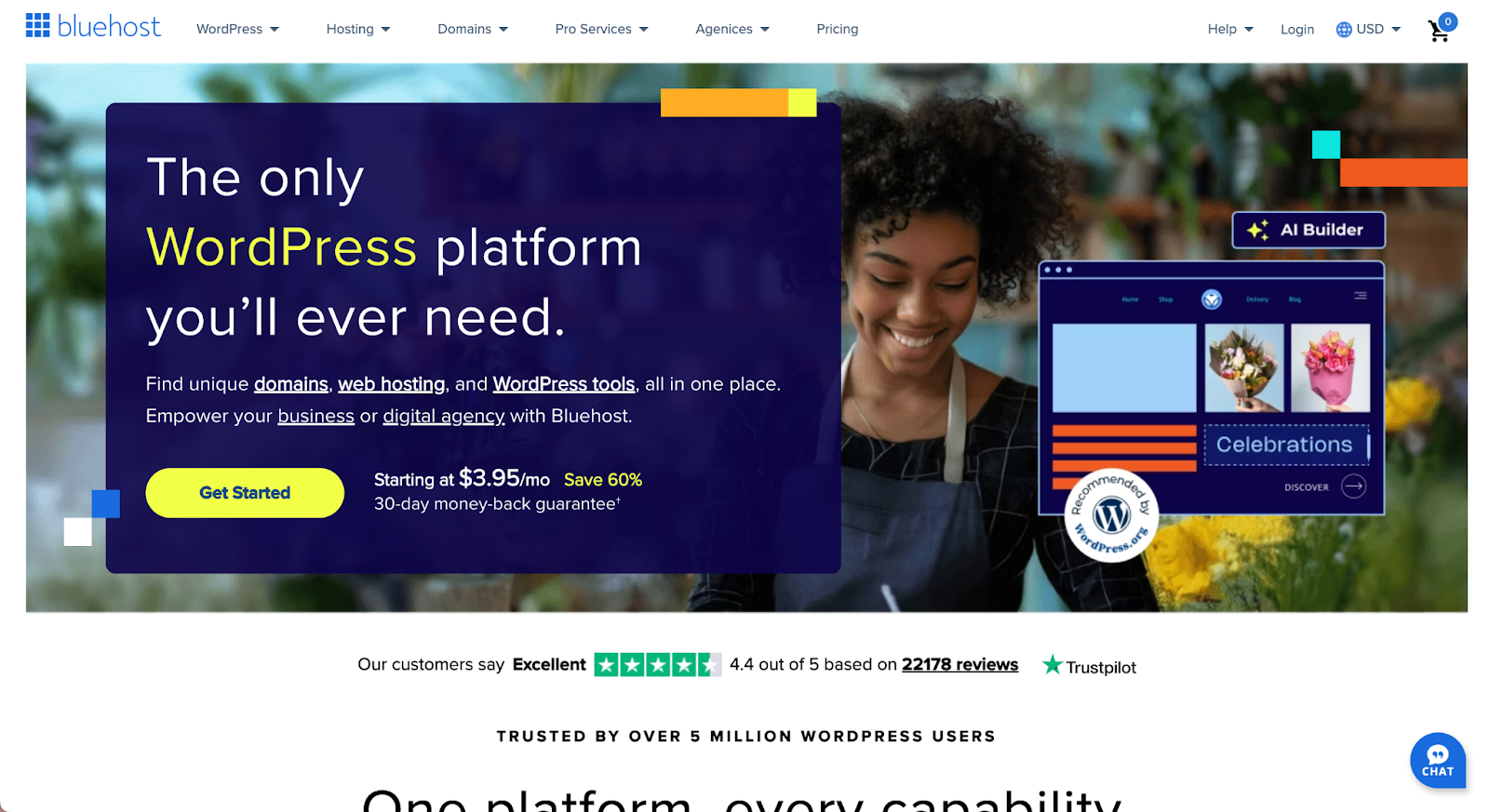Expand the Hosting dropdown menu
The width and height of the screenshot is (1489, 812).
[358, 29]
